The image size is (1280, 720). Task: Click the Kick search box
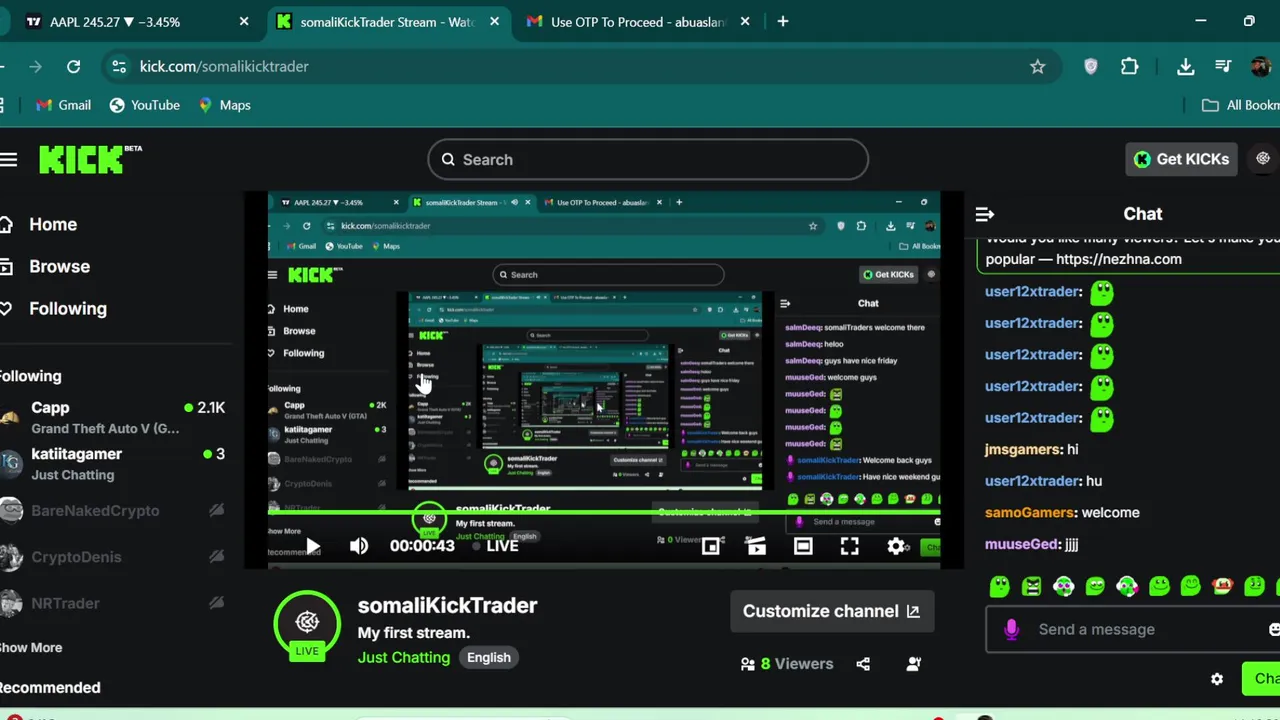coord(648,159)
